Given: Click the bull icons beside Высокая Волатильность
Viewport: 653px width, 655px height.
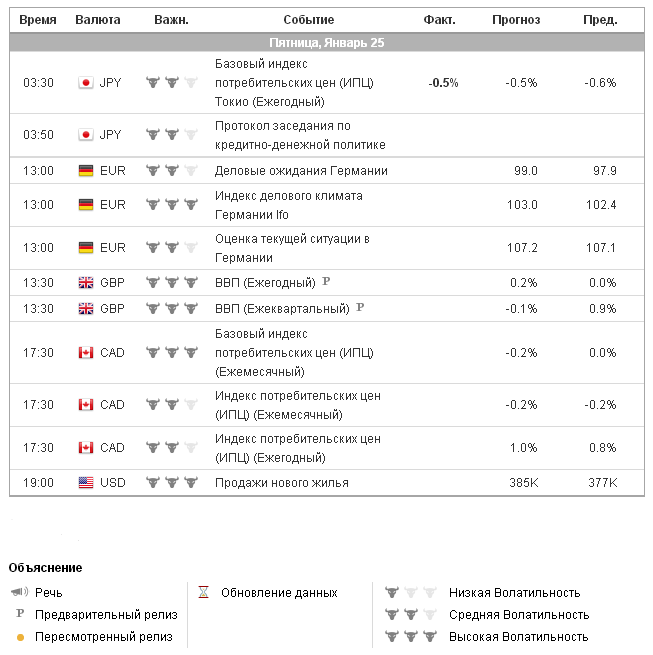Looking at the screenshot, I should tap(411, 637).
